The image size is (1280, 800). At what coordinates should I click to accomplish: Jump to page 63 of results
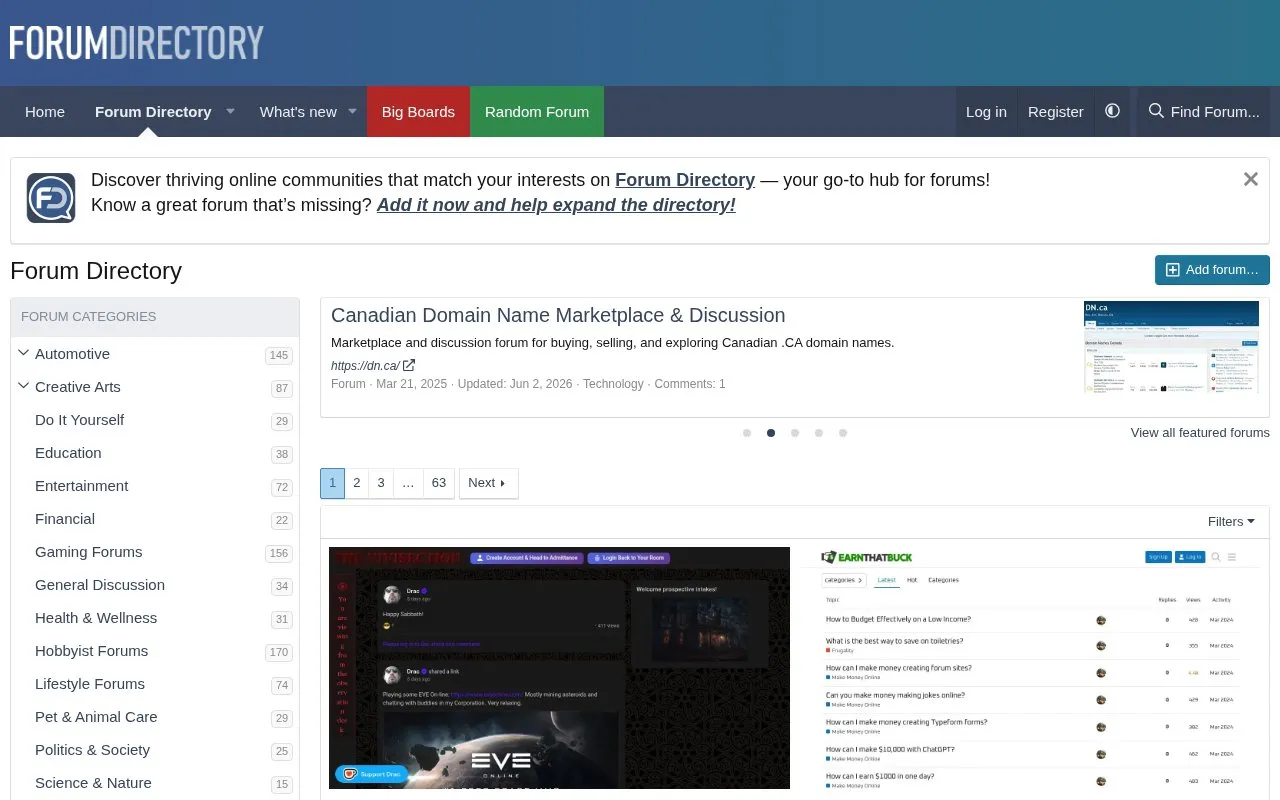coord(439,483)
